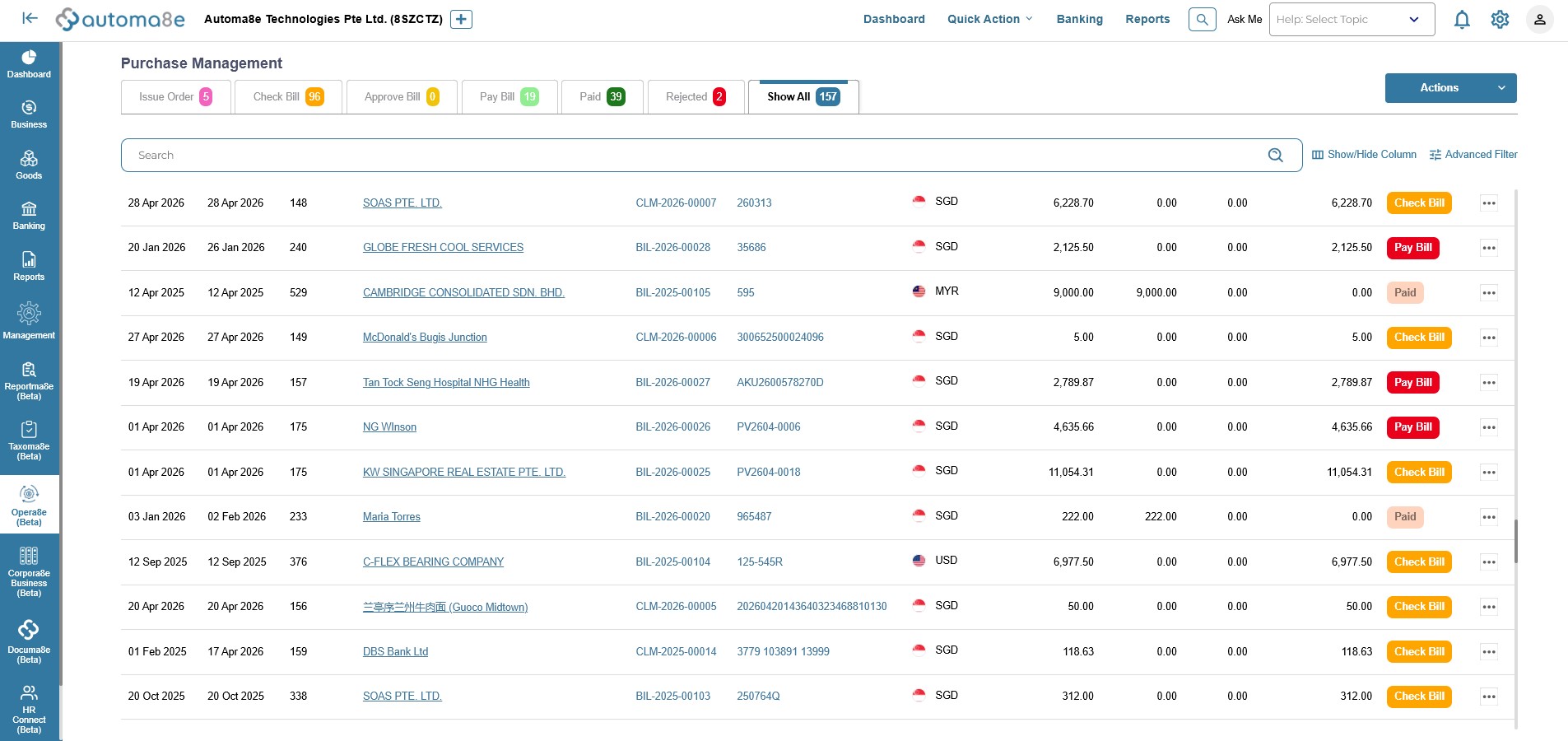This screenshot has width=1568, height=741.
Task: Click Check Bill for SOAS 260313 row
Action: pos(1419,203)
